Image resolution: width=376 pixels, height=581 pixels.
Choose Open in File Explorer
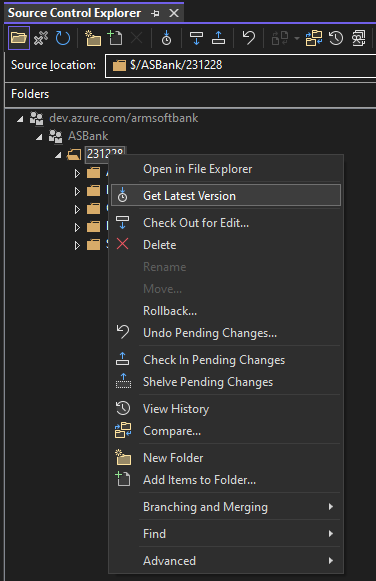pos(226,169)
